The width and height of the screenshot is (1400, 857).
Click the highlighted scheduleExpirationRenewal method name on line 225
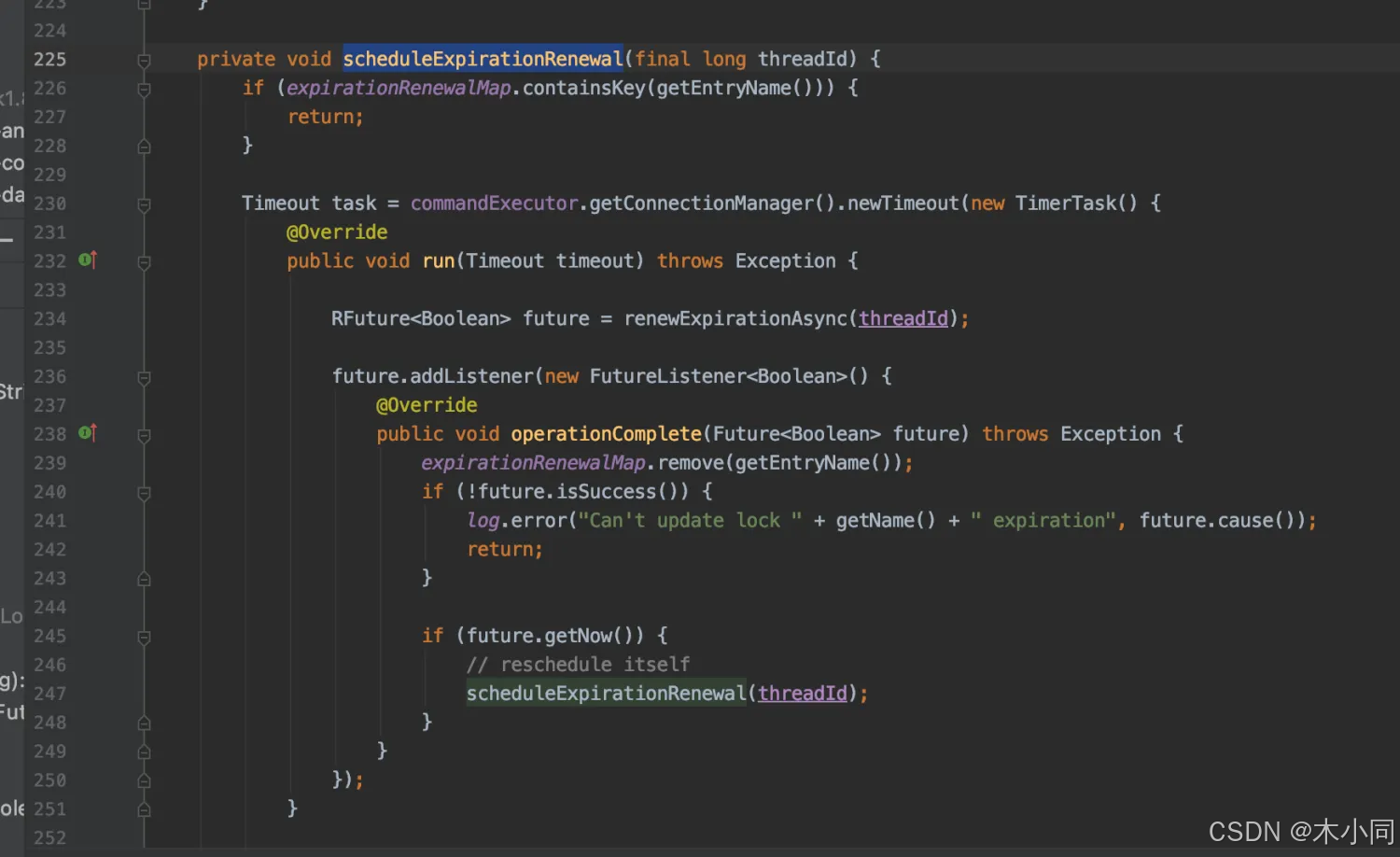tap(483, 59)
